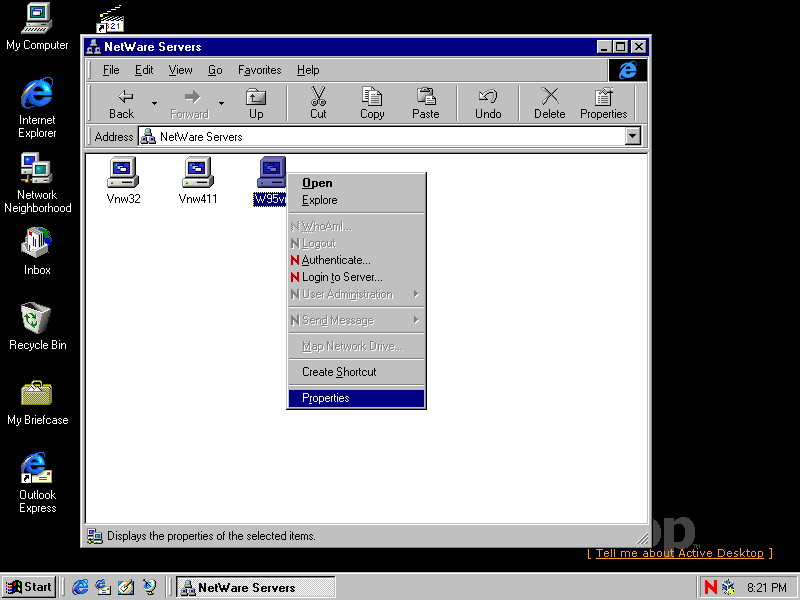Maximize the NetWare Servers window
The height and width of the screenshot is (600, 800).
point(620,47)
